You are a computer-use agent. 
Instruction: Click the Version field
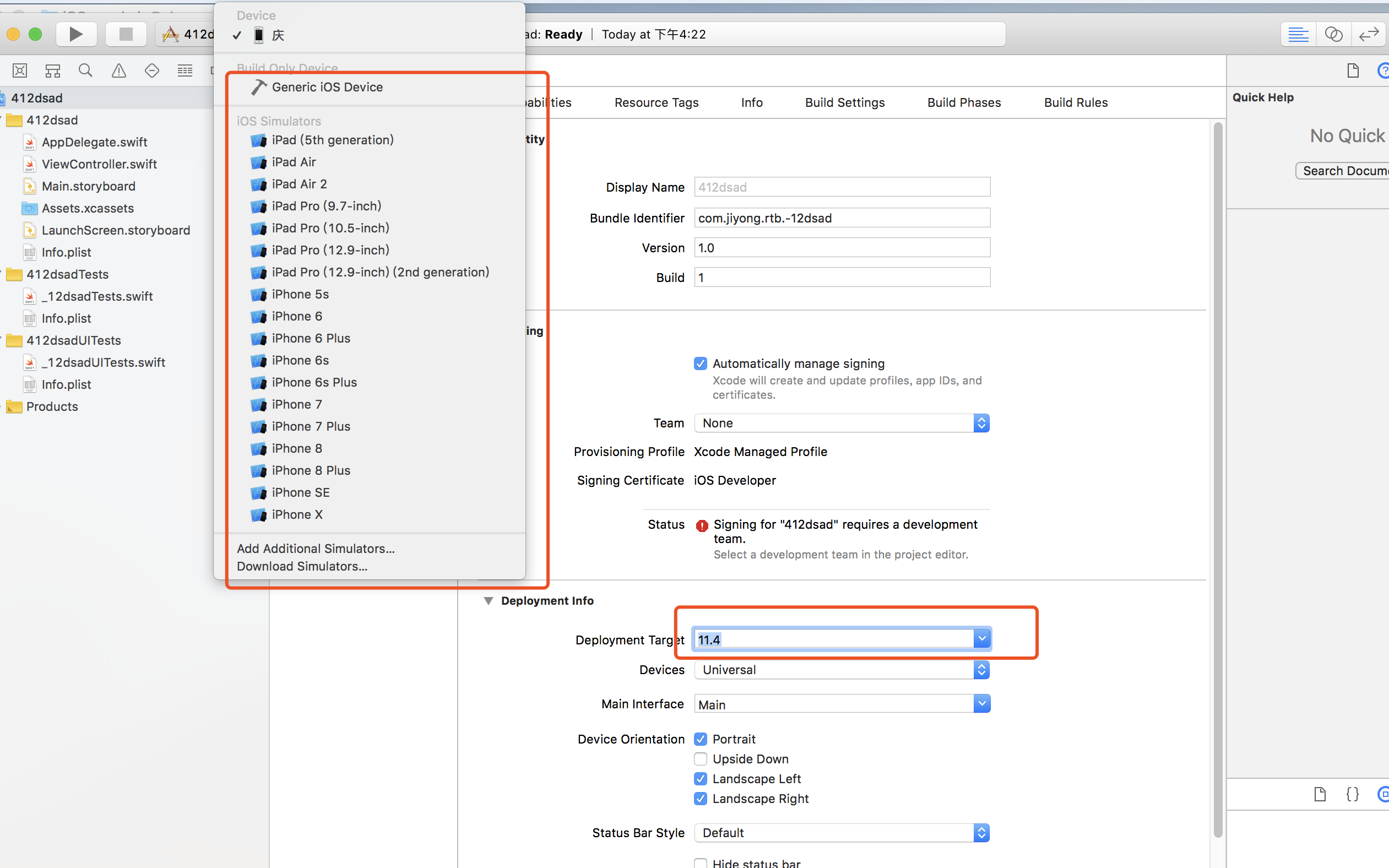(x=842, y=248)
